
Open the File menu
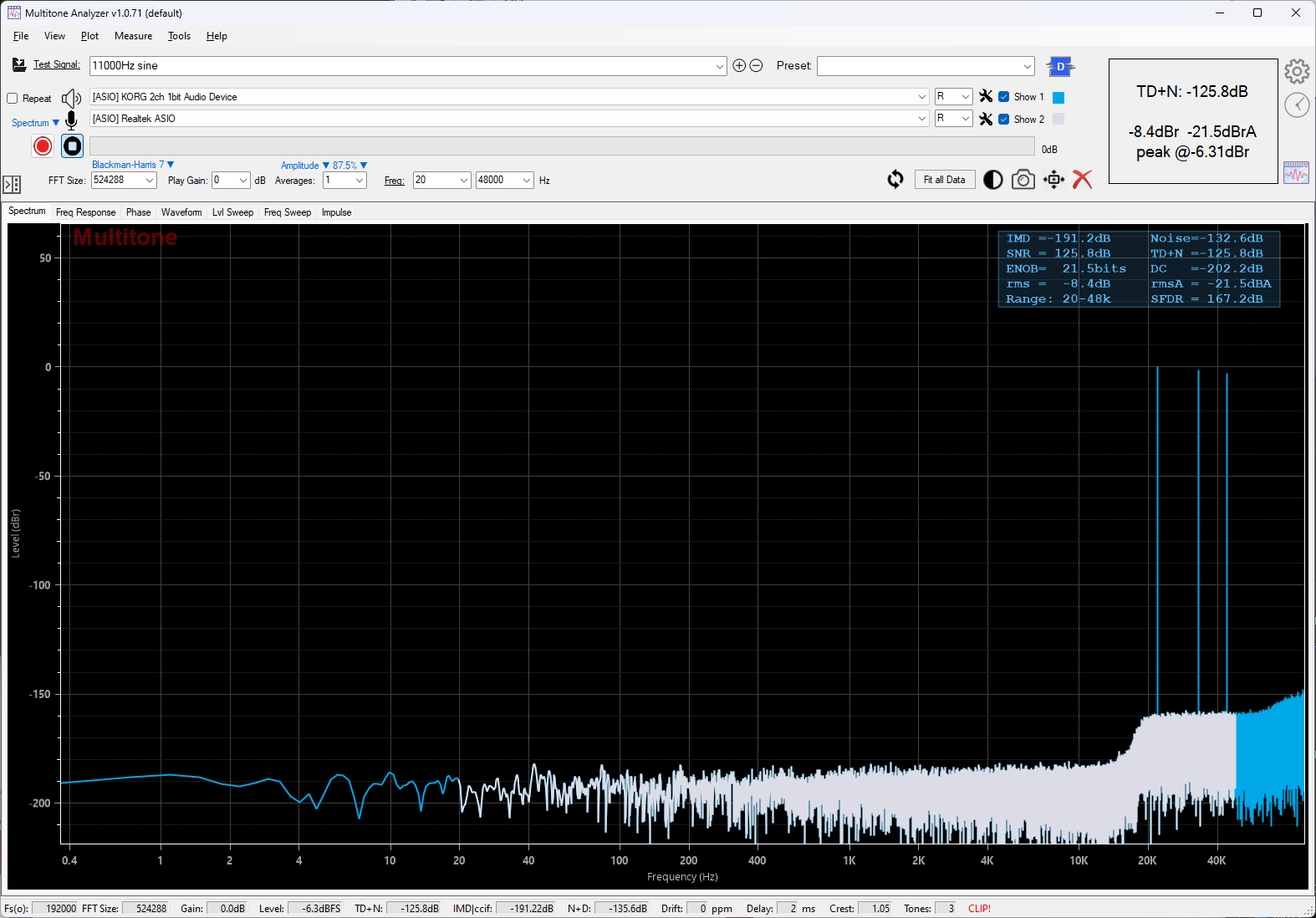[21, 36]
